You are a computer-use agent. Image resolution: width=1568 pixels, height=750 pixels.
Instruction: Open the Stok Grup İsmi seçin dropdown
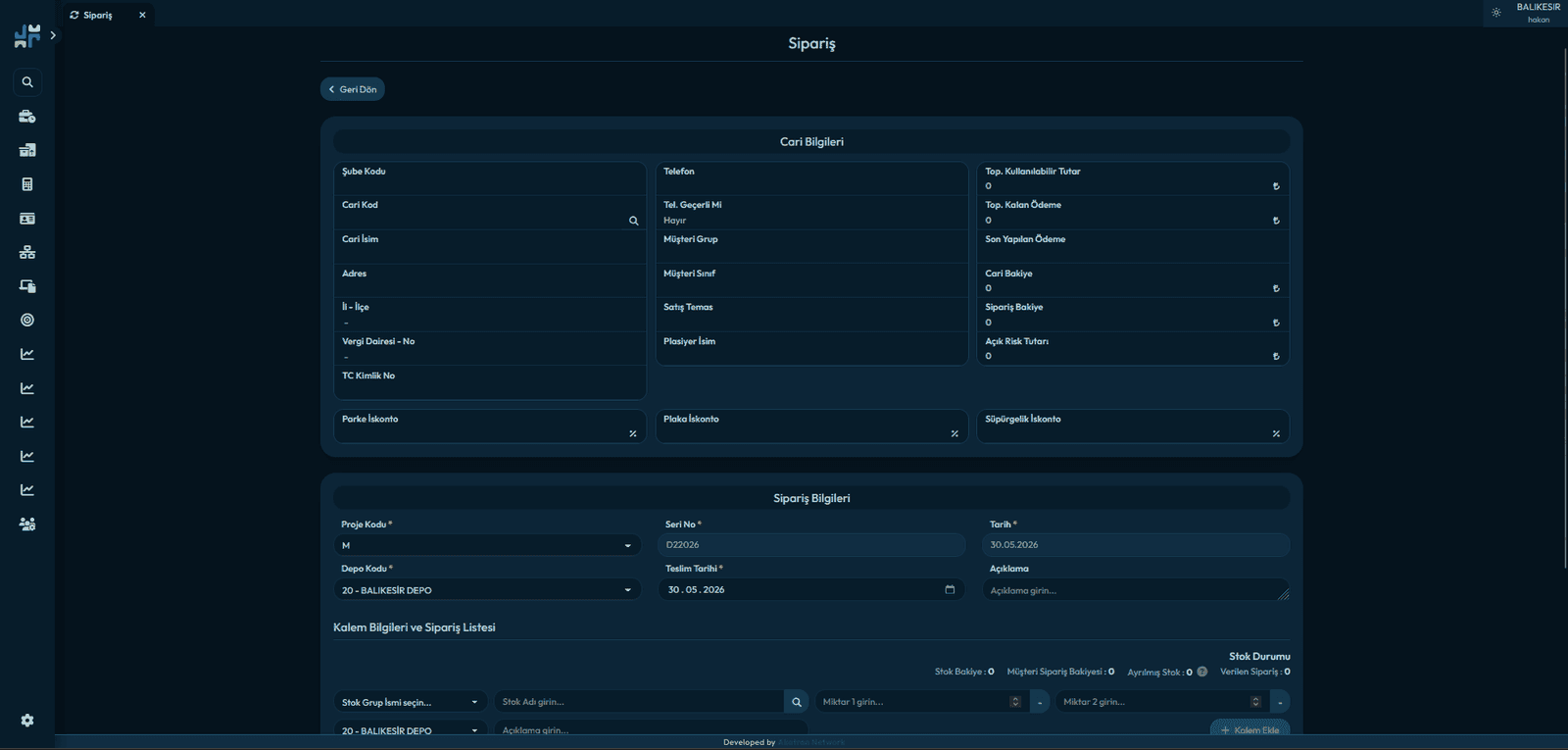click(410, 702)
